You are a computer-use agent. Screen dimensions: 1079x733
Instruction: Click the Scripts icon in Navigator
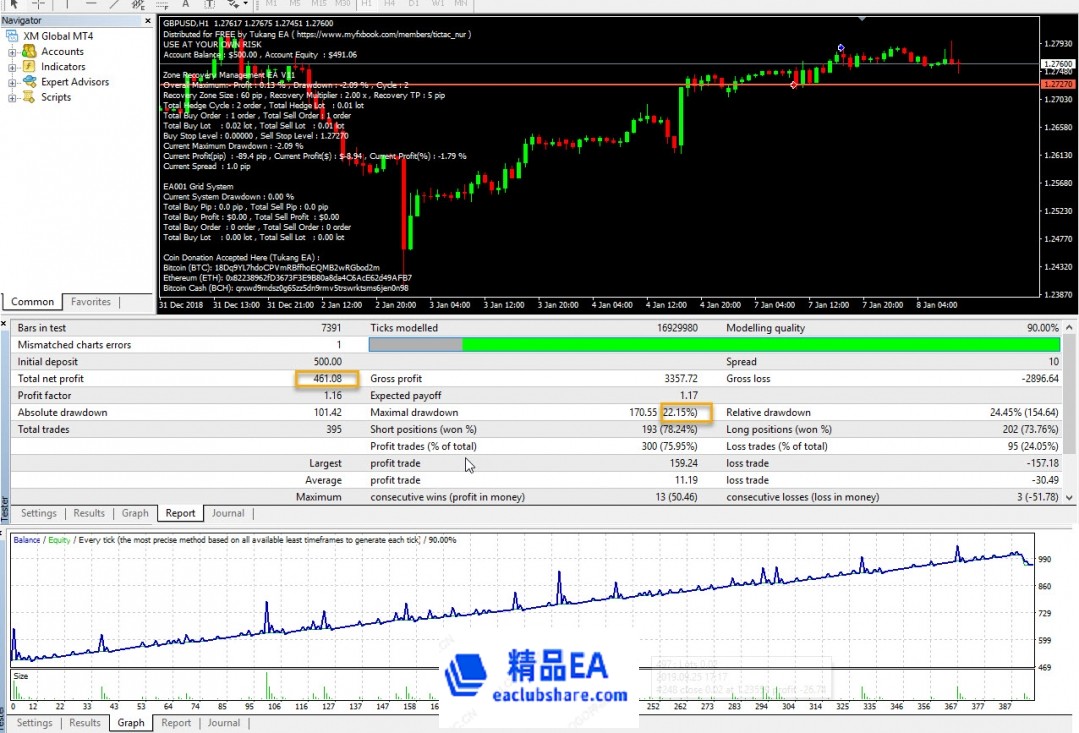coord(29,98)
